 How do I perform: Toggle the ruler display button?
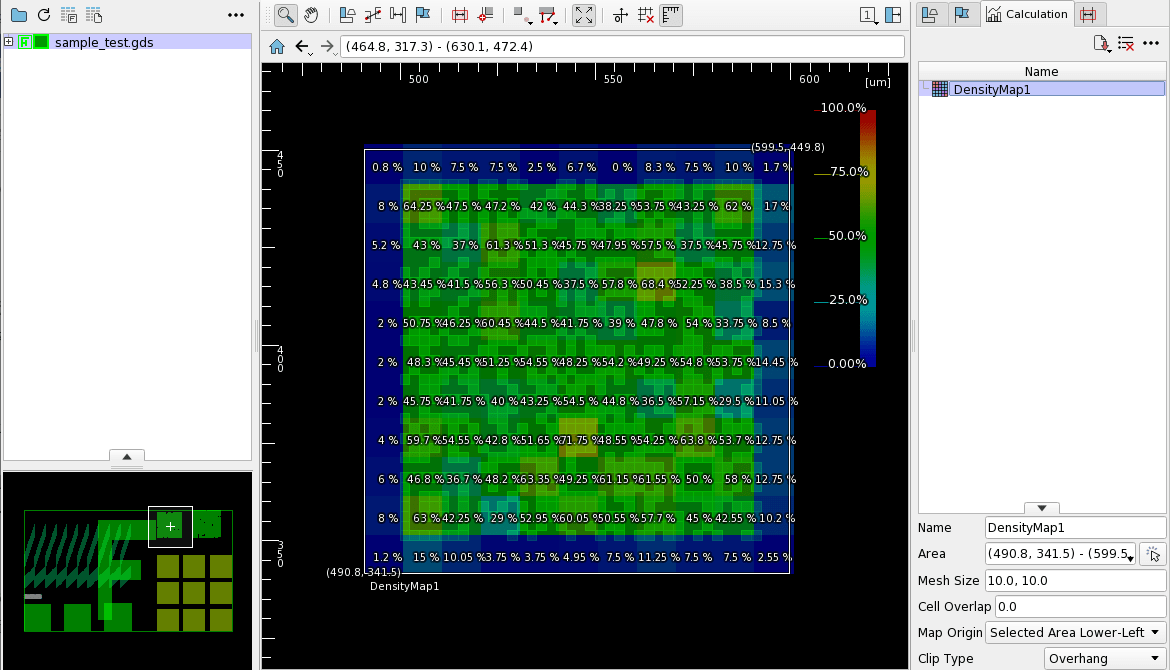pyautogui.click(x=671, y=15)
